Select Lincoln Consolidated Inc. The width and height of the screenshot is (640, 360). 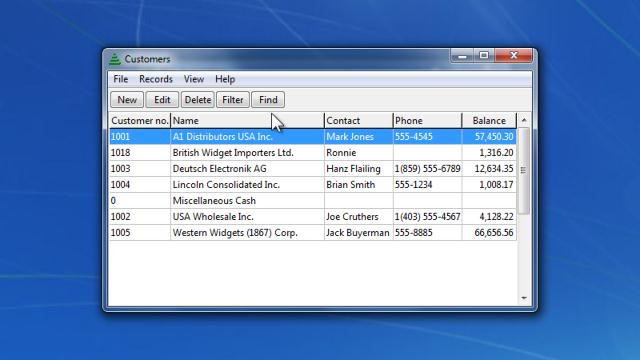(x=247, y=184)
